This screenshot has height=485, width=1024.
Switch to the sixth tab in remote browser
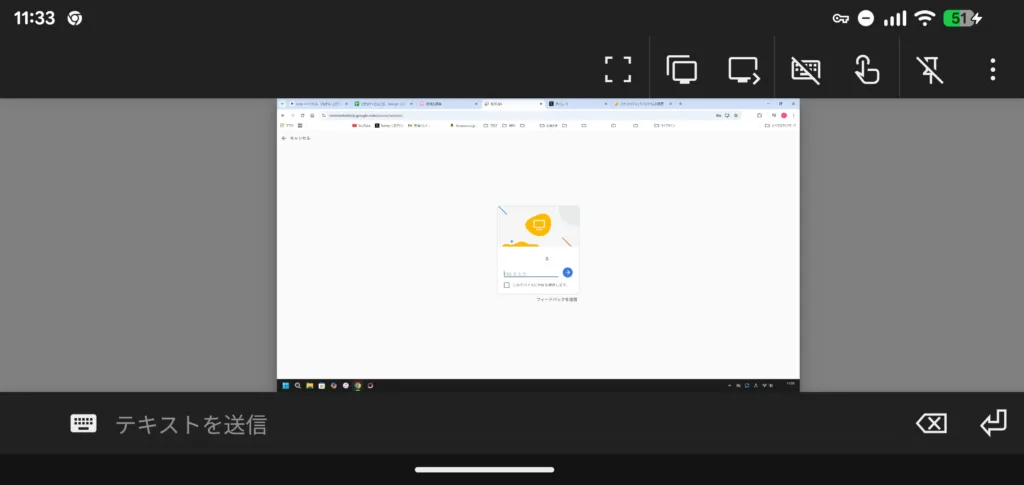click(x=643, y=104)
